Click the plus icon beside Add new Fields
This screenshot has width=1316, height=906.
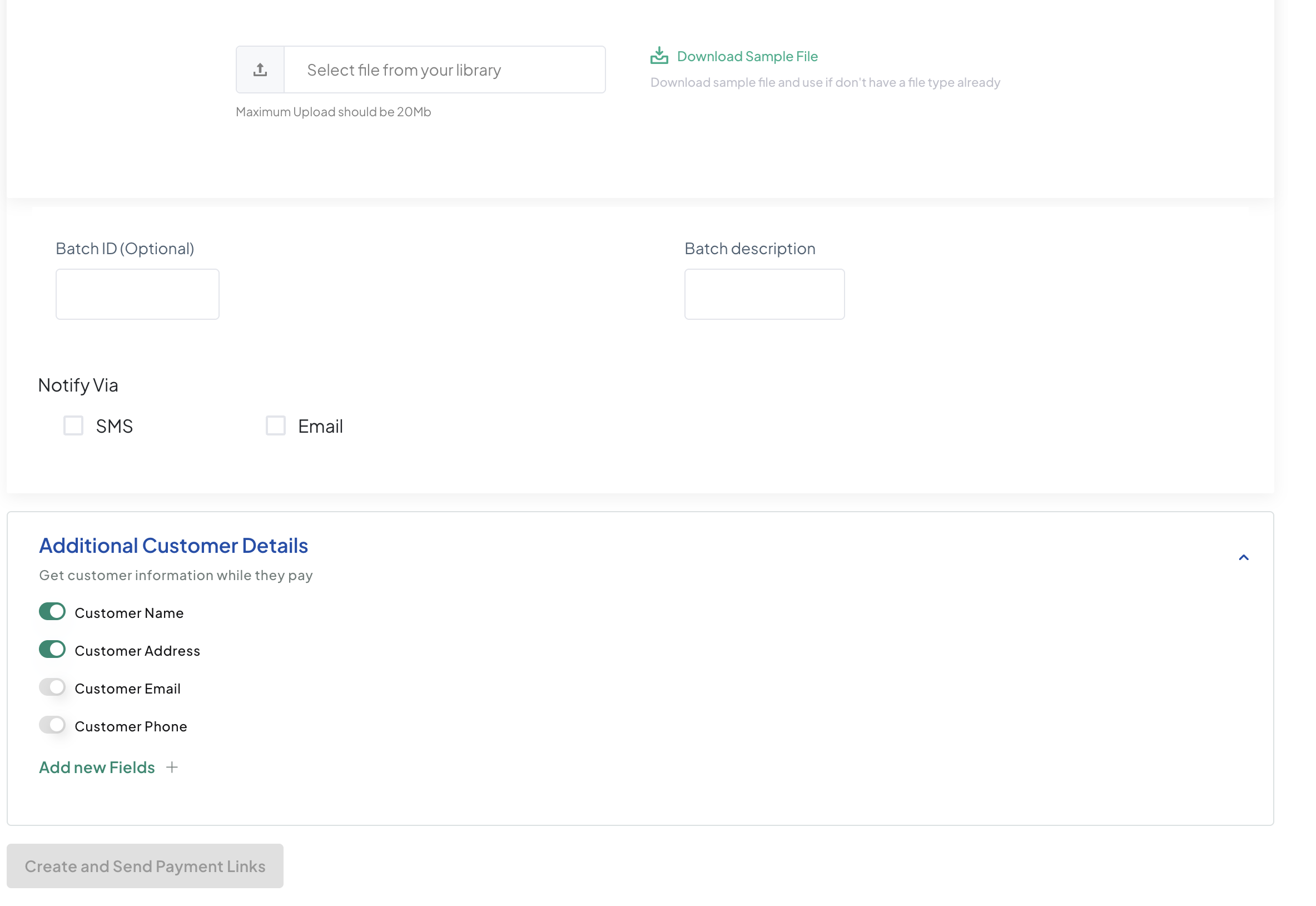[x=172, y=768]
